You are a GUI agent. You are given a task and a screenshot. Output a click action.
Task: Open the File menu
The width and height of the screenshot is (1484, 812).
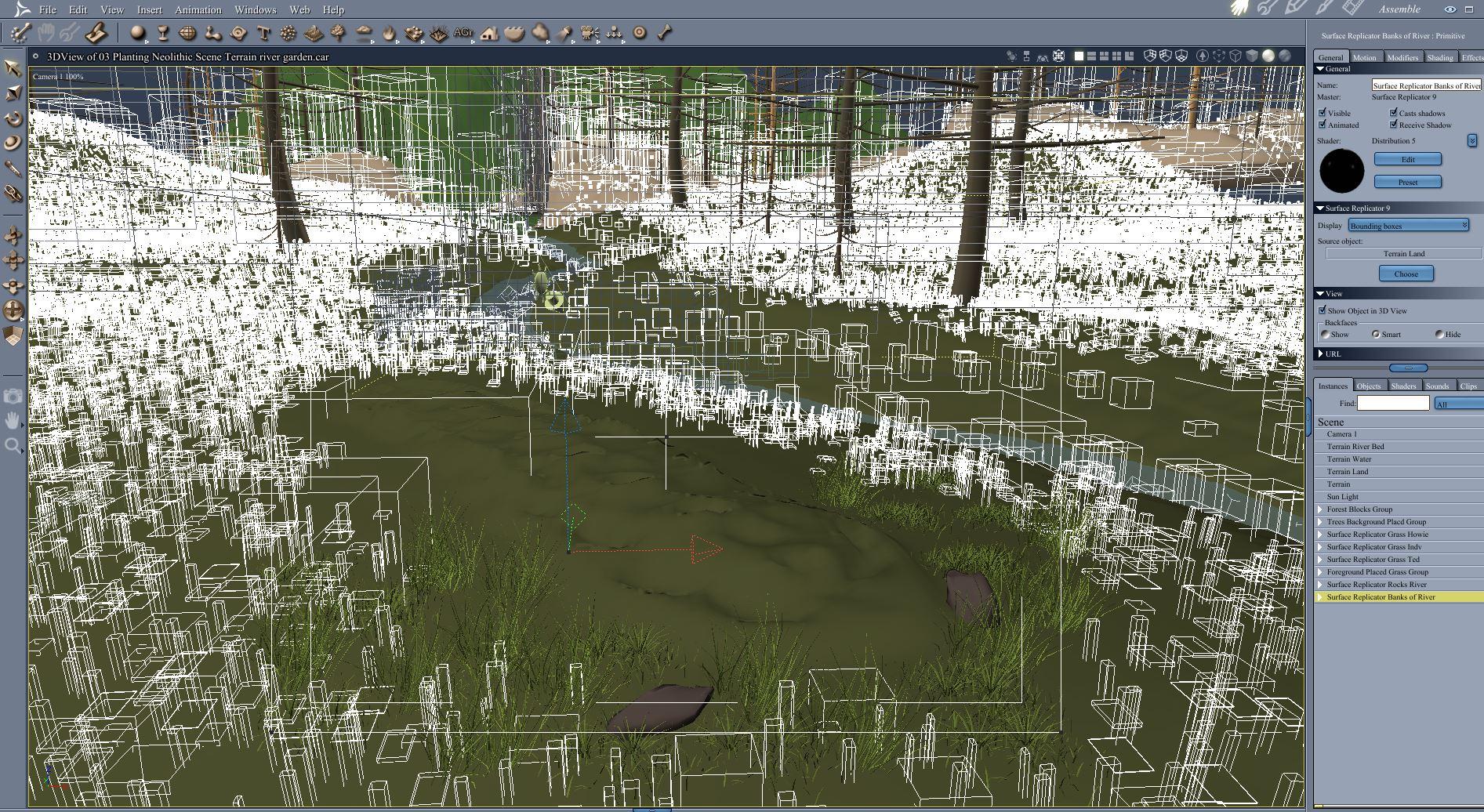[48, 9]
